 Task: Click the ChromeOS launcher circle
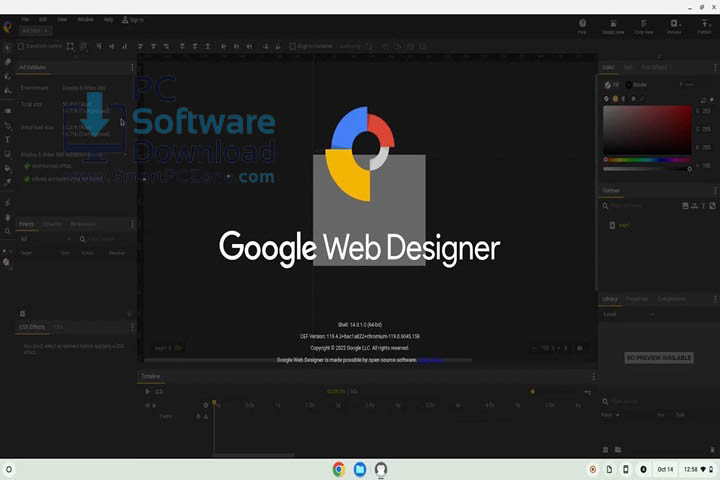point(9,469)
